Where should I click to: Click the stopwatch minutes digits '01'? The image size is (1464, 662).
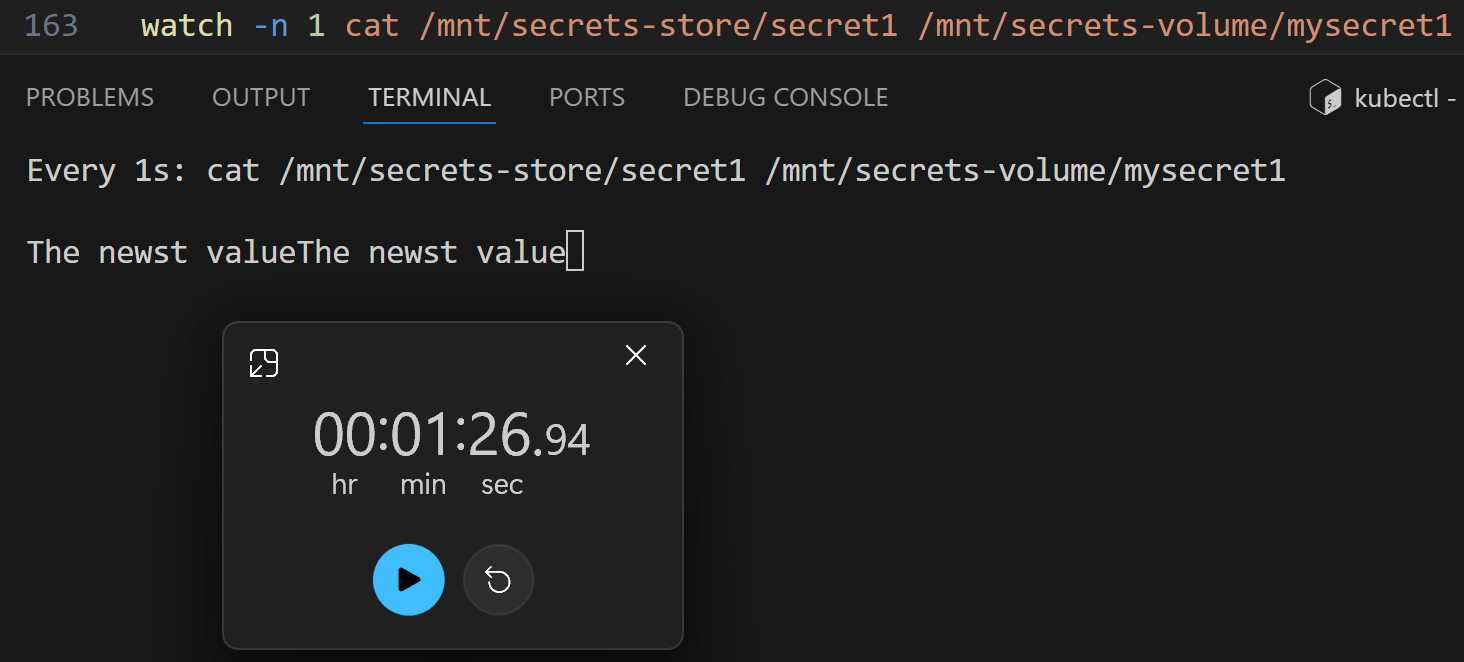tap(422, 436)
